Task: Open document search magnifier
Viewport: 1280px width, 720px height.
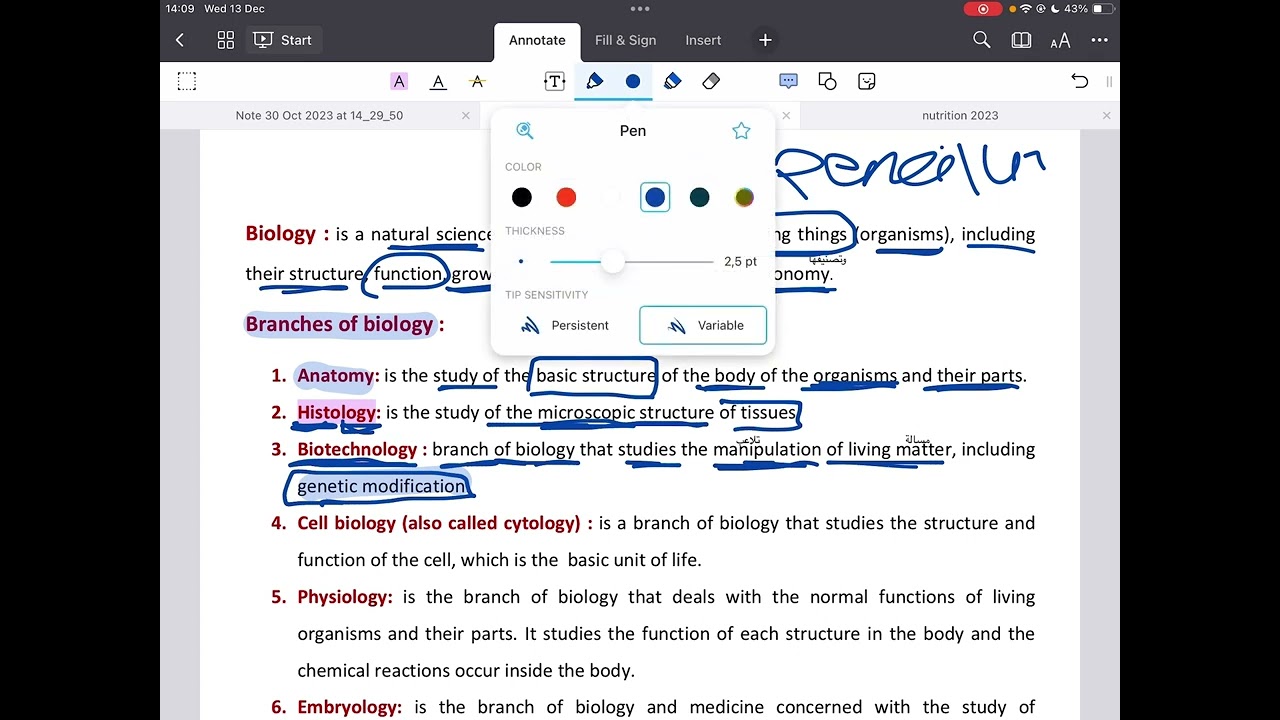Action: pos(982,40)
